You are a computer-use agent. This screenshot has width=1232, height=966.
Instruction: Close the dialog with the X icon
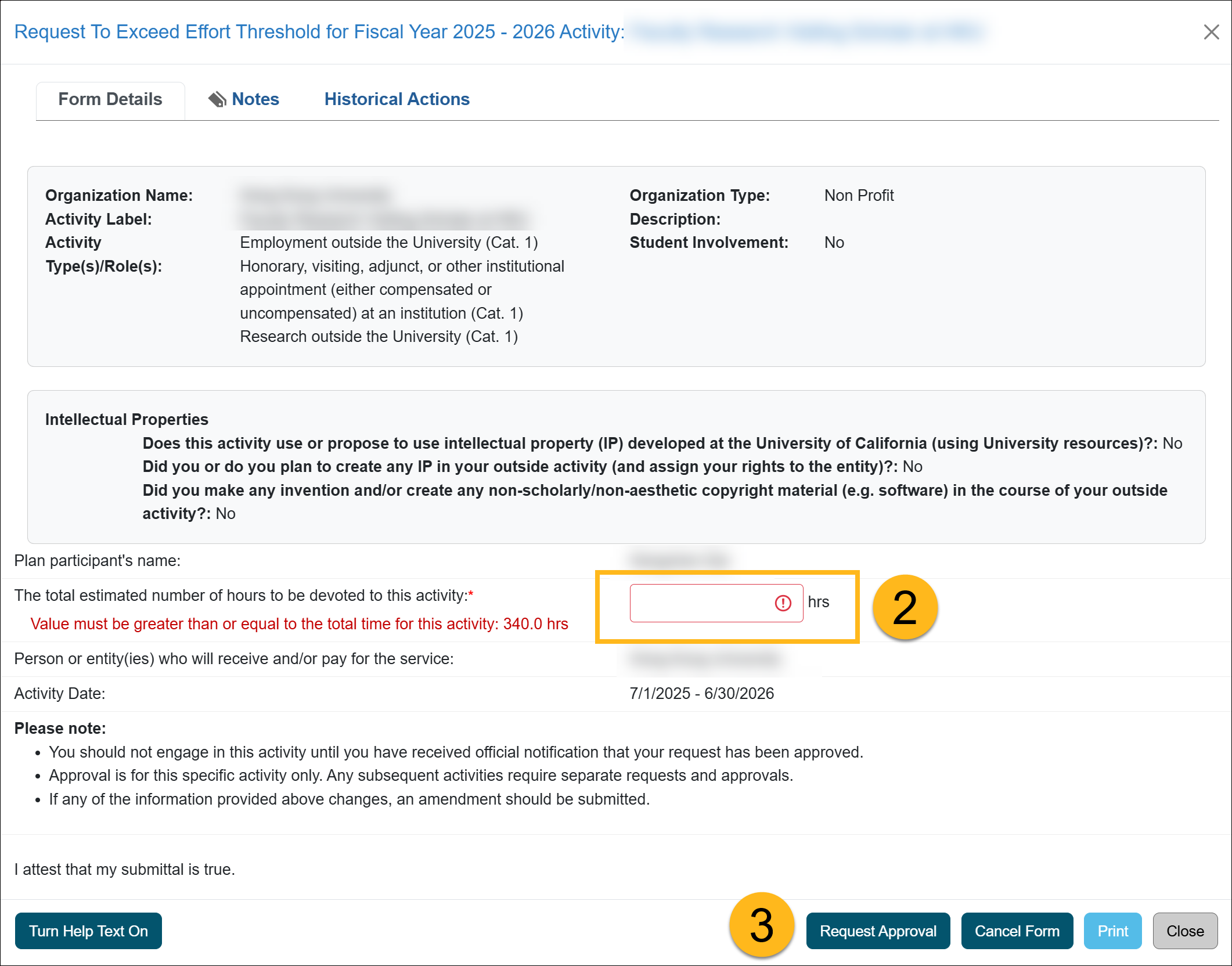pyautogui.click(x=1211, y=32)
